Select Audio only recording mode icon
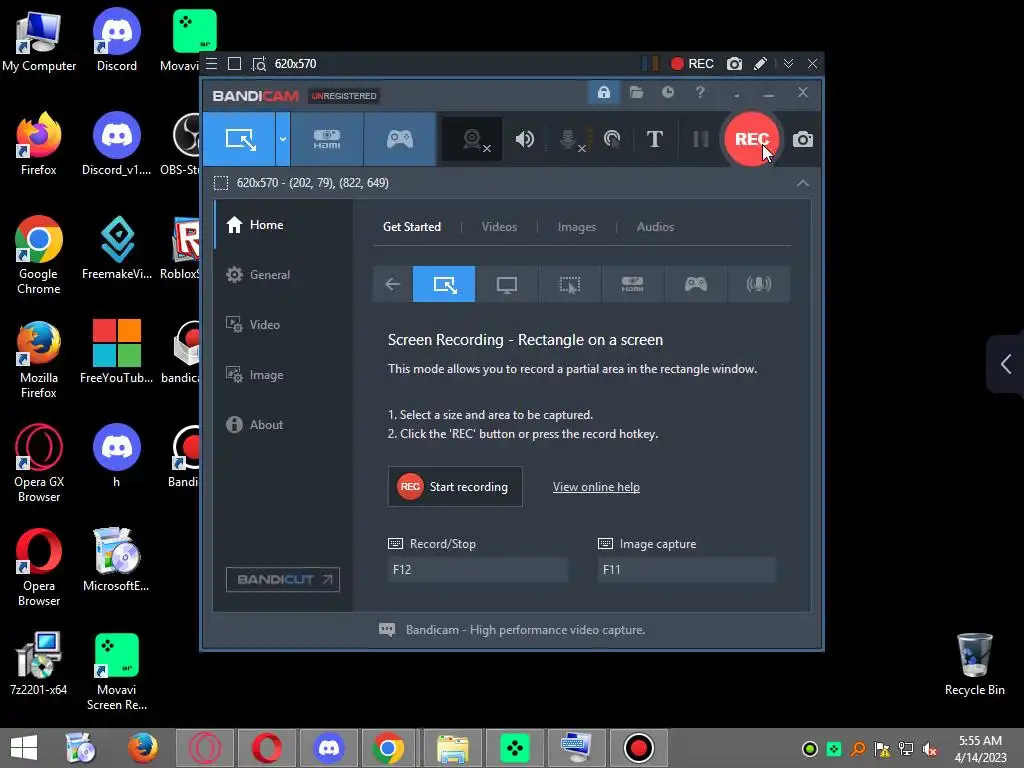This screenshot has width=1024, height=768. [x=758, y=284]
